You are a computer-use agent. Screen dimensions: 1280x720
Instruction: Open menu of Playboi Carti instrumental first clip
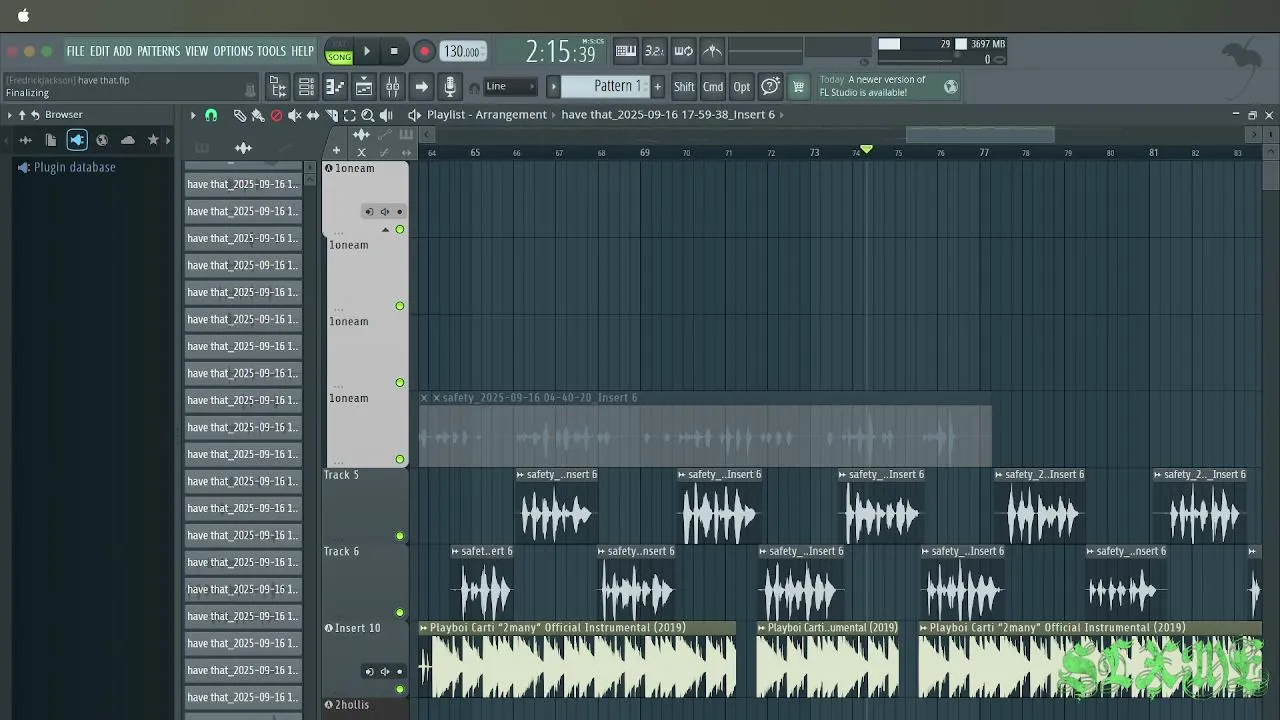coord(424,628)
